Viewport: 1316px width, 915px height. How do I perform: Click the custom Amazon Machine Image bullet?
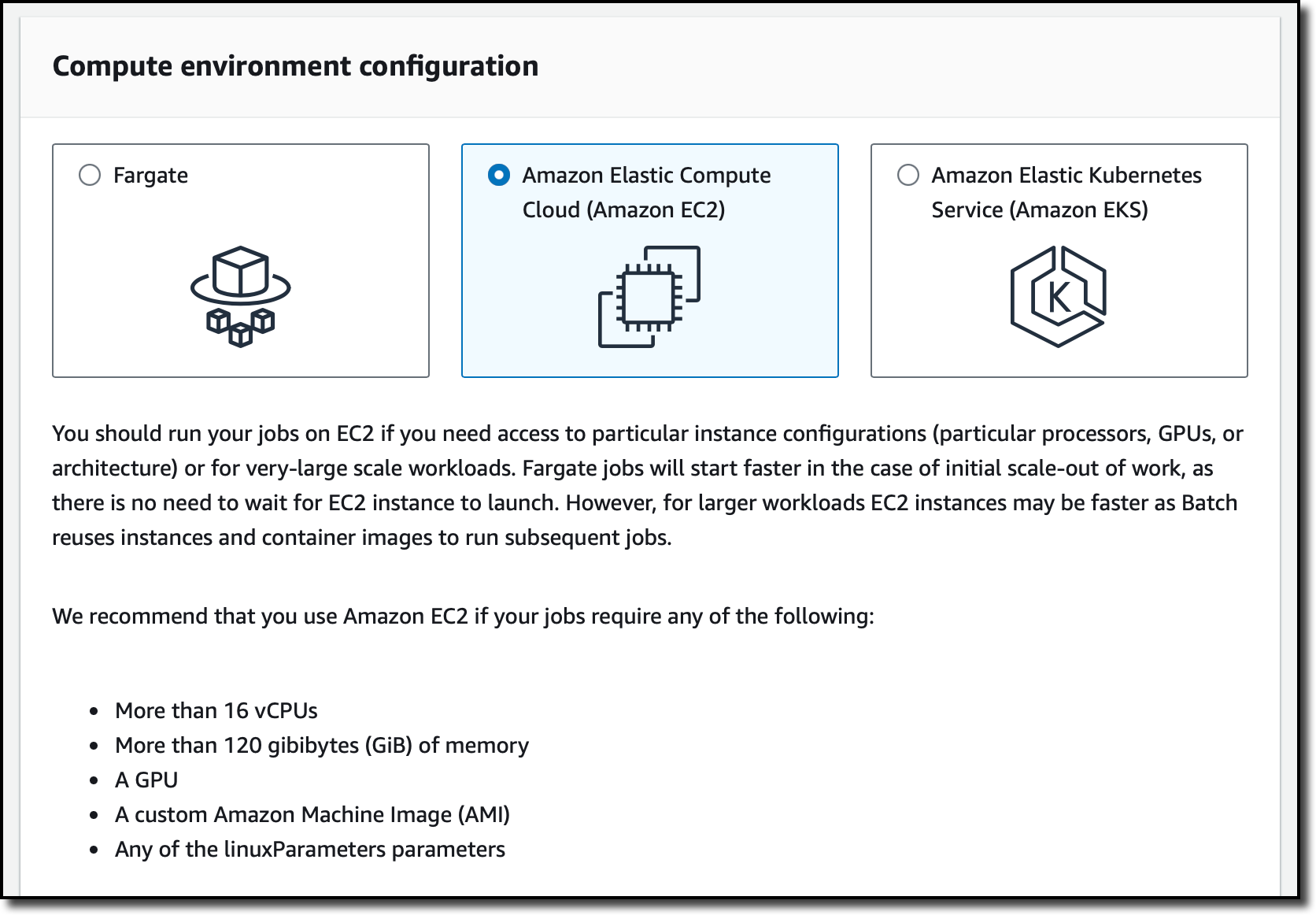[312, 814]
